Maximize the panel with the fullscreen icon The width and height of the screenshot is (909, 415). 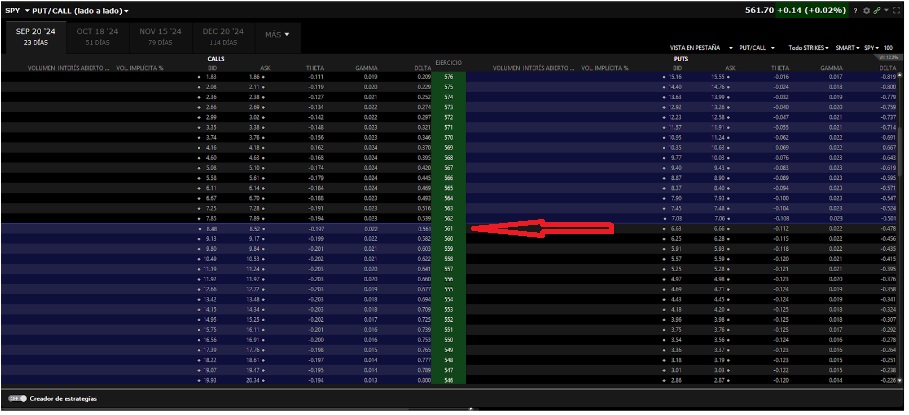(x=898, y=10)
